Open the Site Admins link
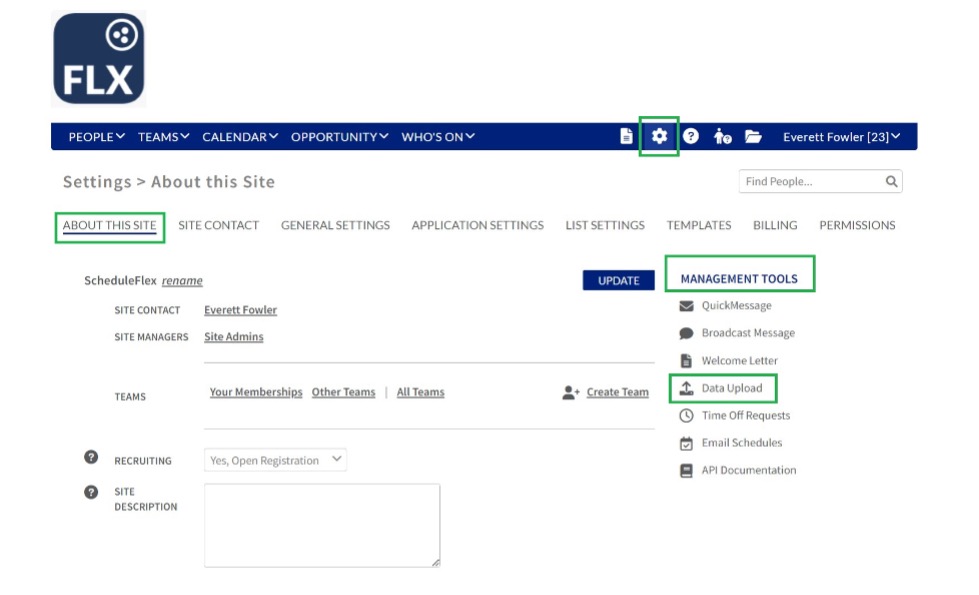The image size is (979, 595). point(234,337)
